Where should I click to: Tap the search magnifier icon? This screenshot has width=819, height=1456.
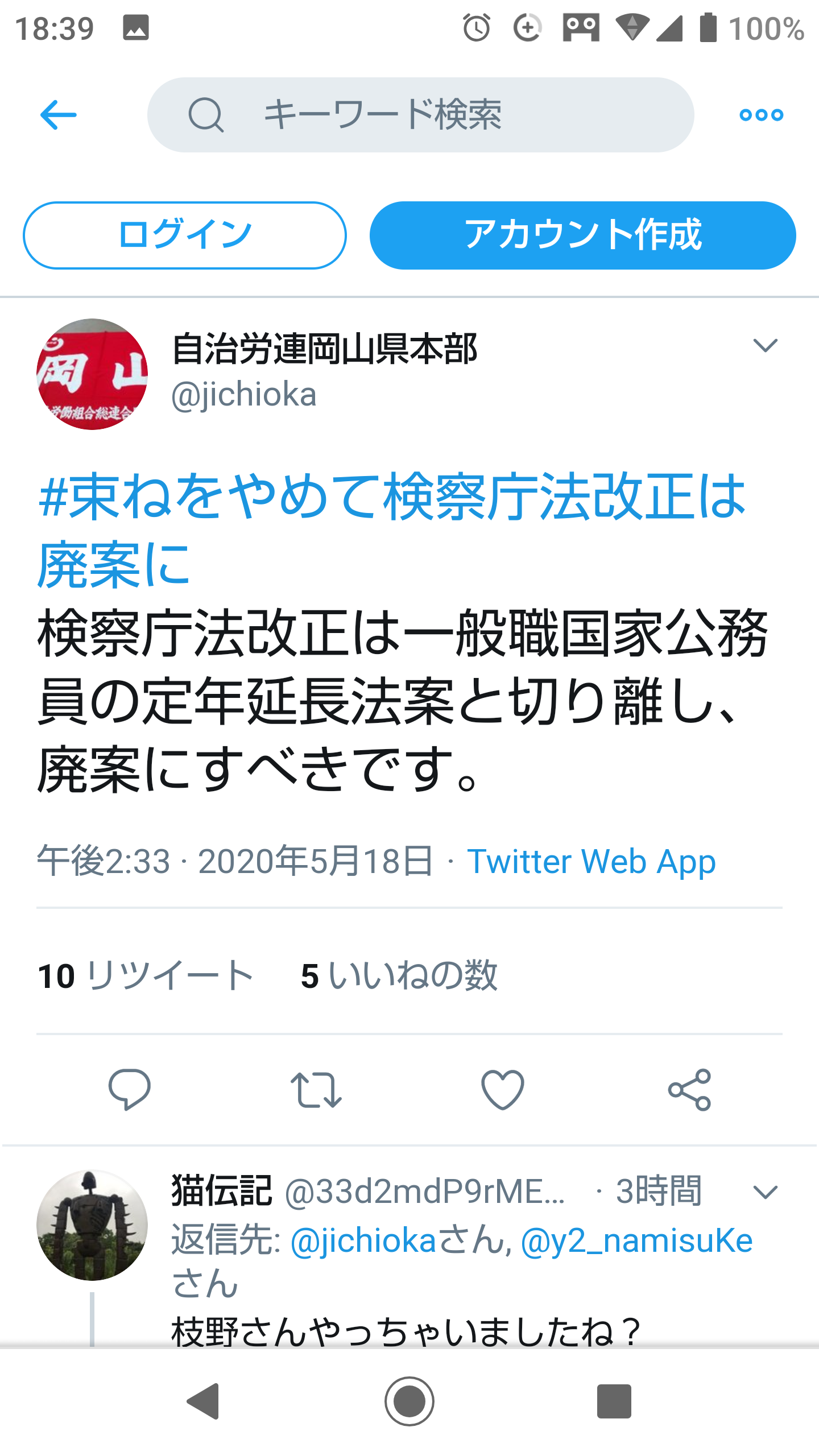tap(206, 115)
